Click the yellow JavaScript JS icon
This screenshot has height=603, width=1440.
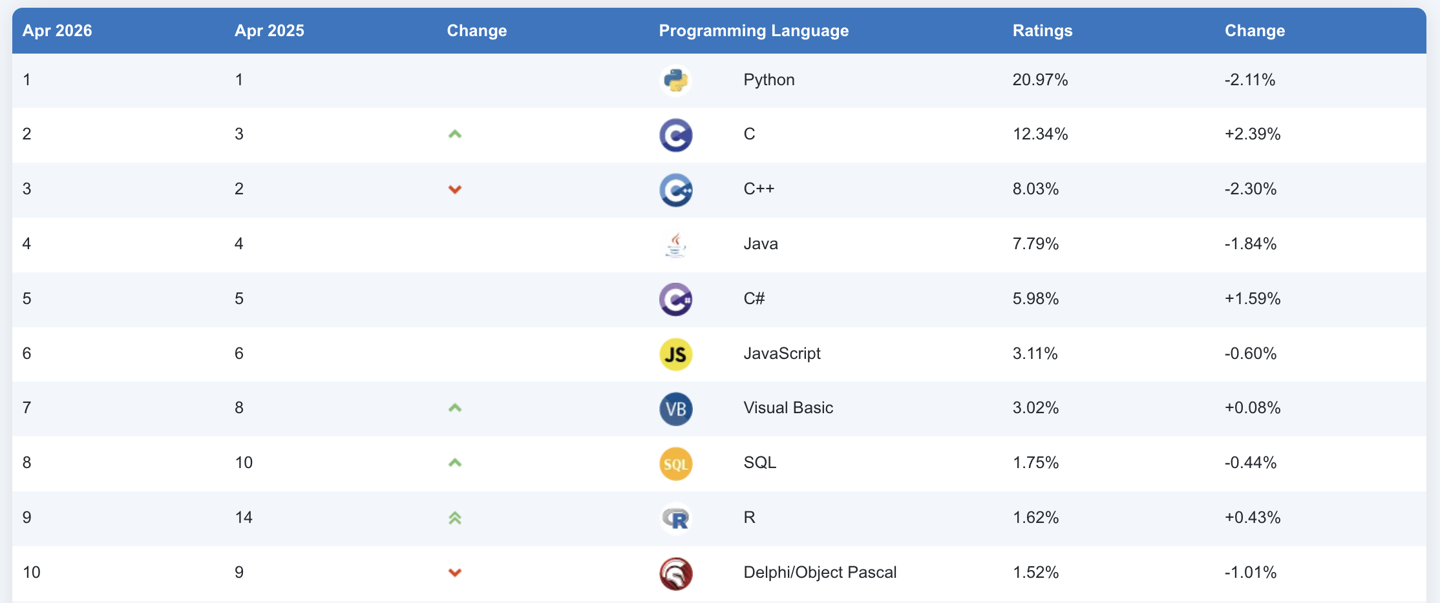point(676,354)
